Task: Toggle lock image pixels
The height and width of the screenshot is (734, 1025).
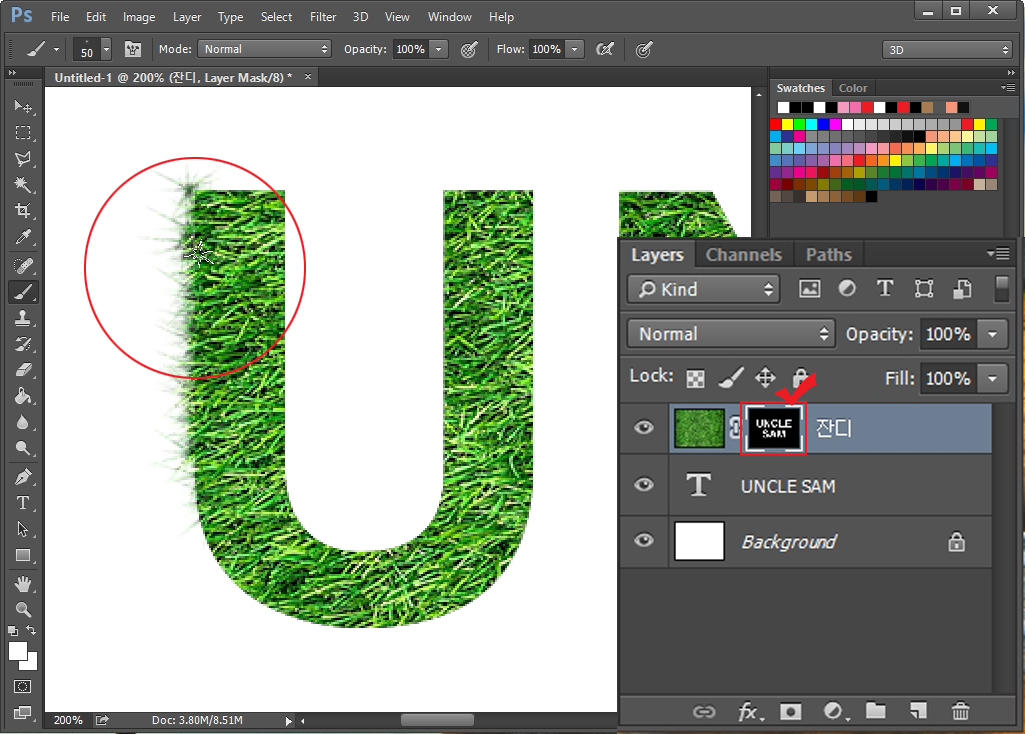Action: pyautogui.click(x=731, y=377)
